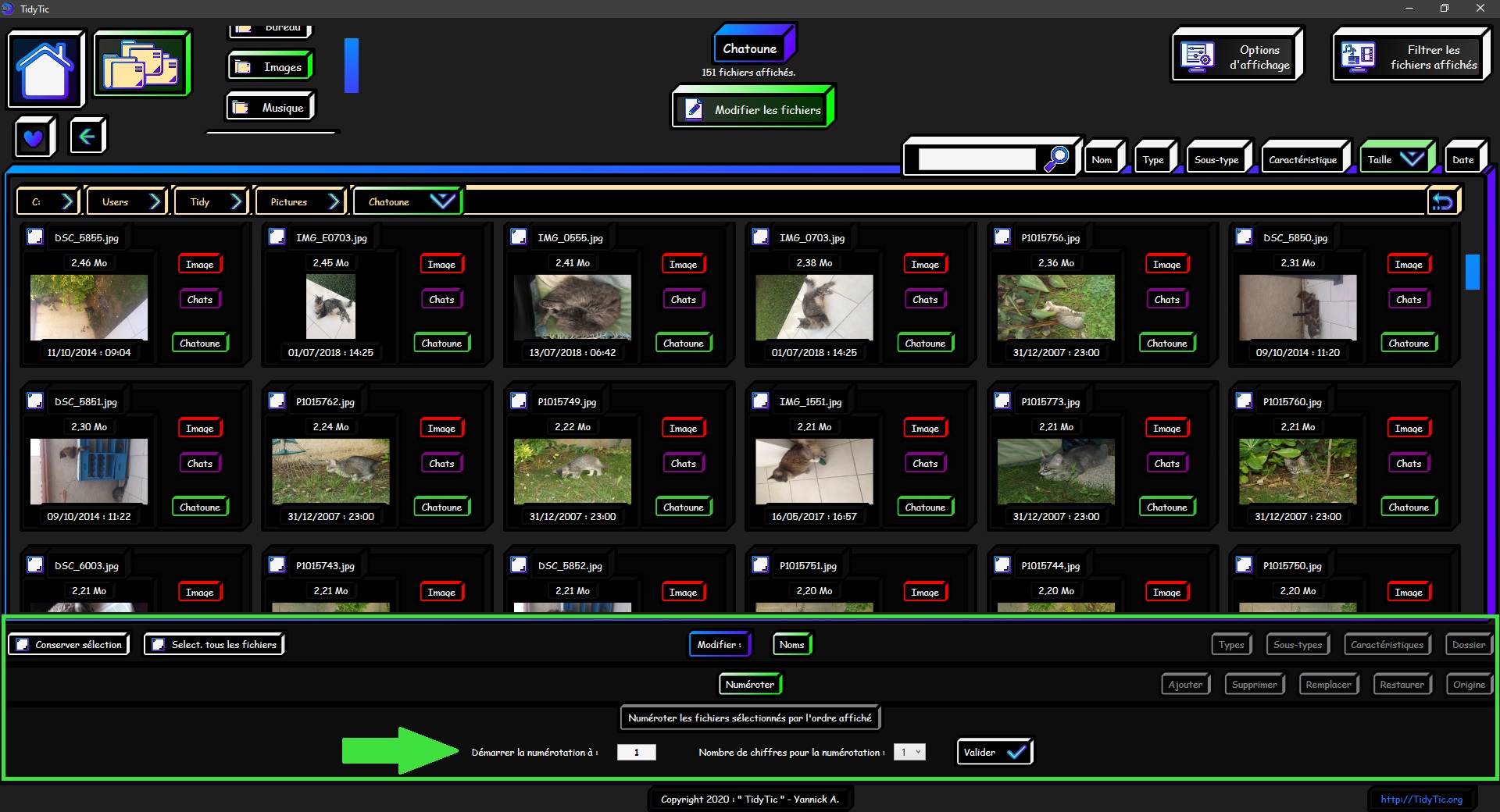Tick checkbox for IMG_E0703.jpg

pos(277,237)
